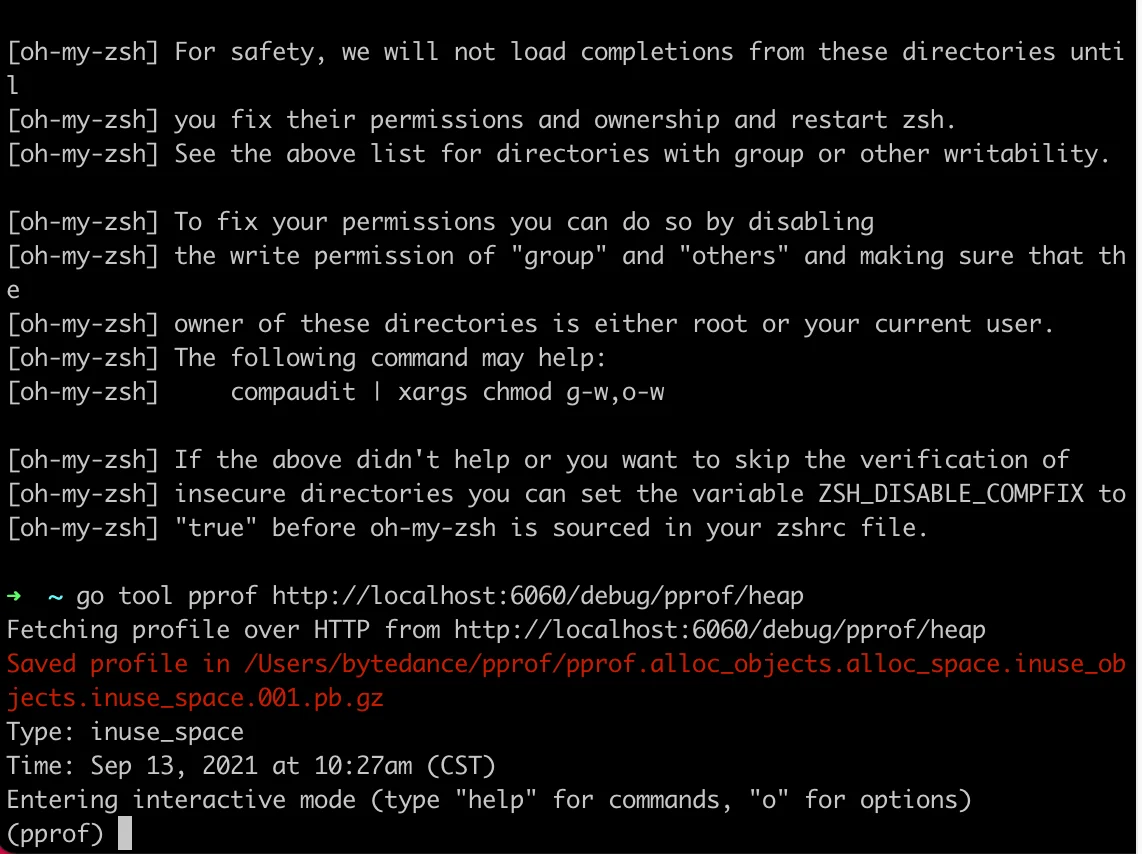
Task: Click the 'Entering interactive mode' line
Action: [x=489, y=800]
